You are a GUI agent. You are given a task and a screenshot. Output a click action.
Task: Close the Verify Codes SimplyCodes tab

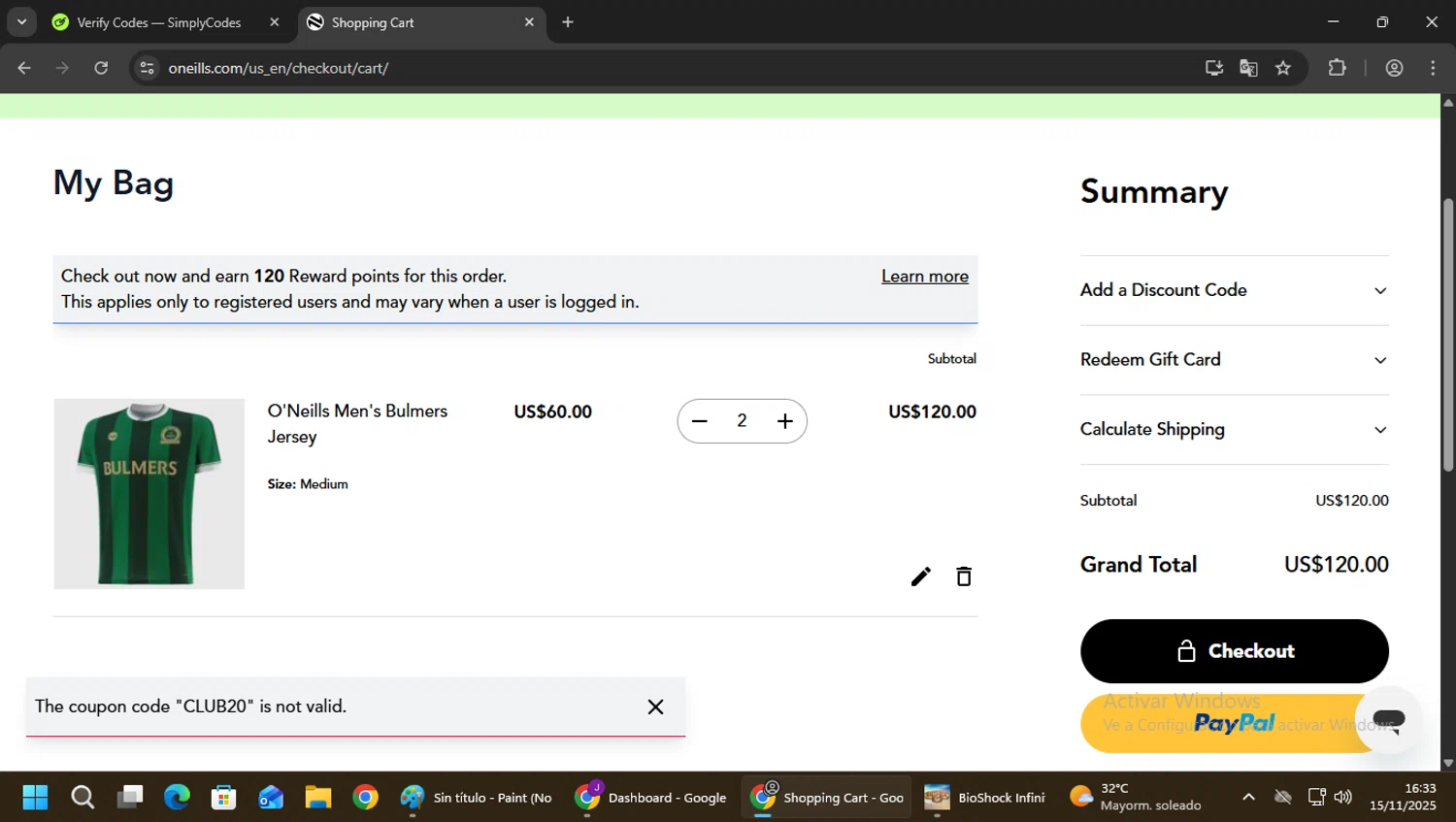[275, 22]
